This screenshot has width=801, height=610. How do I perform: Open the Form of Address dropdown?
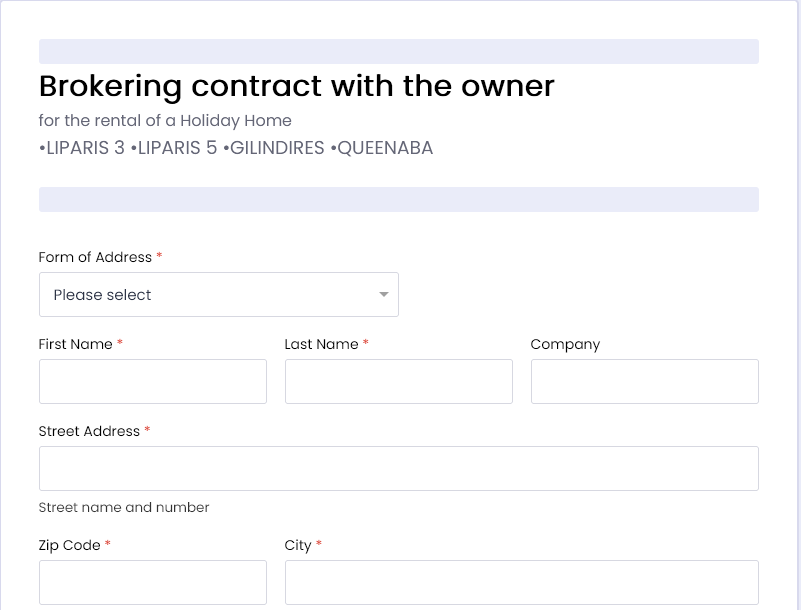[x=219, y=294]
